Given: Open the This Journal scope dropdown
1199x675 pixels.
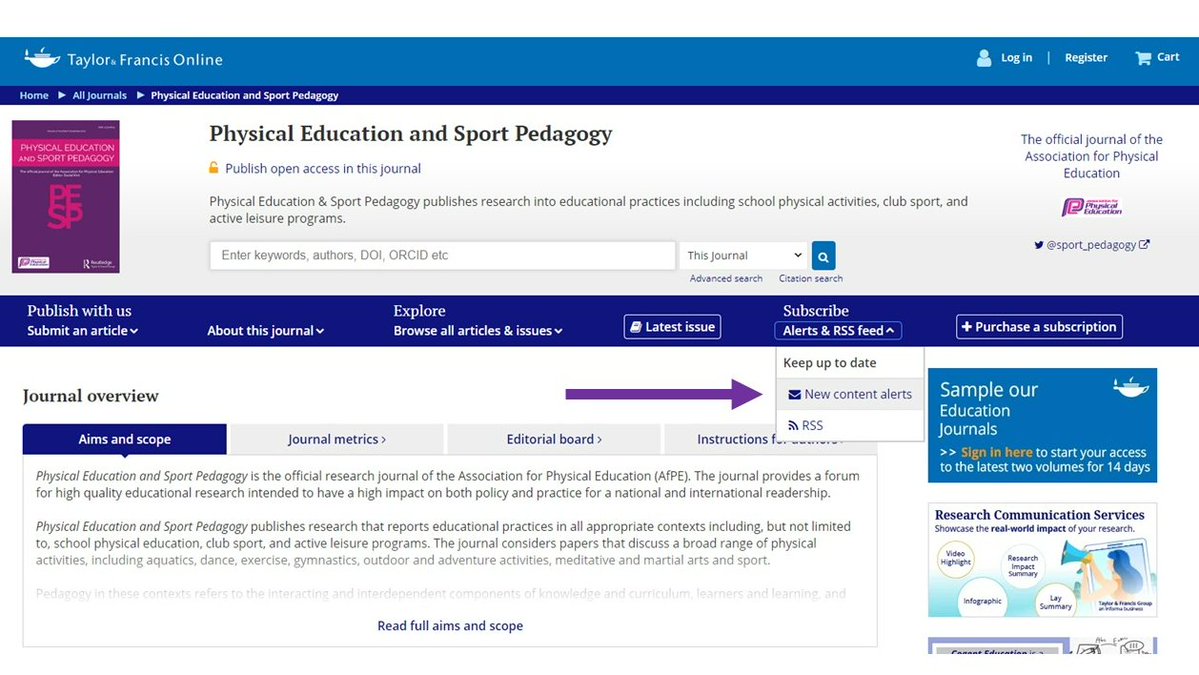Looking at the screenshot, I should pyautogui.click(x=743, y=255).
